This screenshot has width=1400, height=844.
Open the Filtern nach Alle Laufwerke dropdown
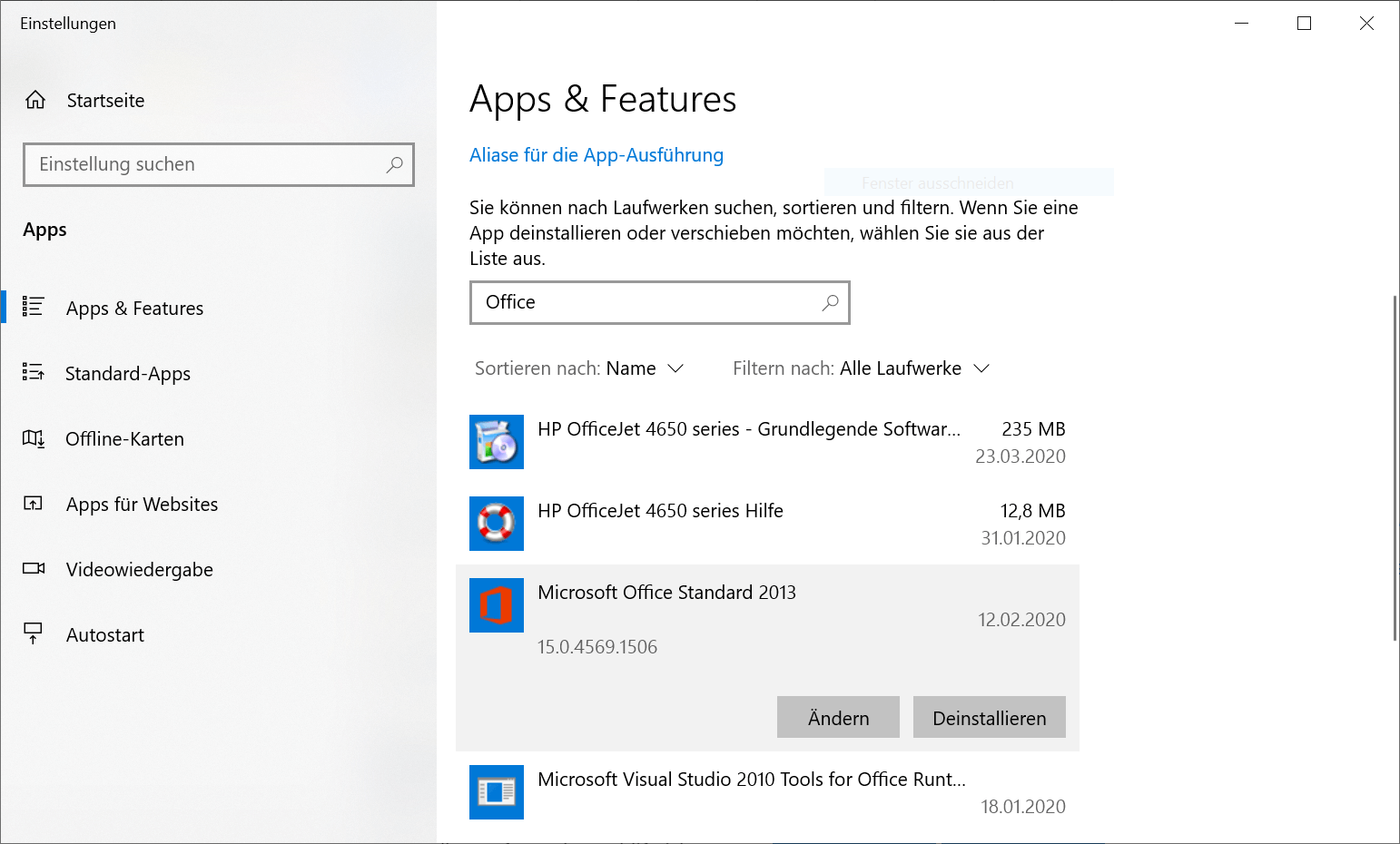[861, 368]
